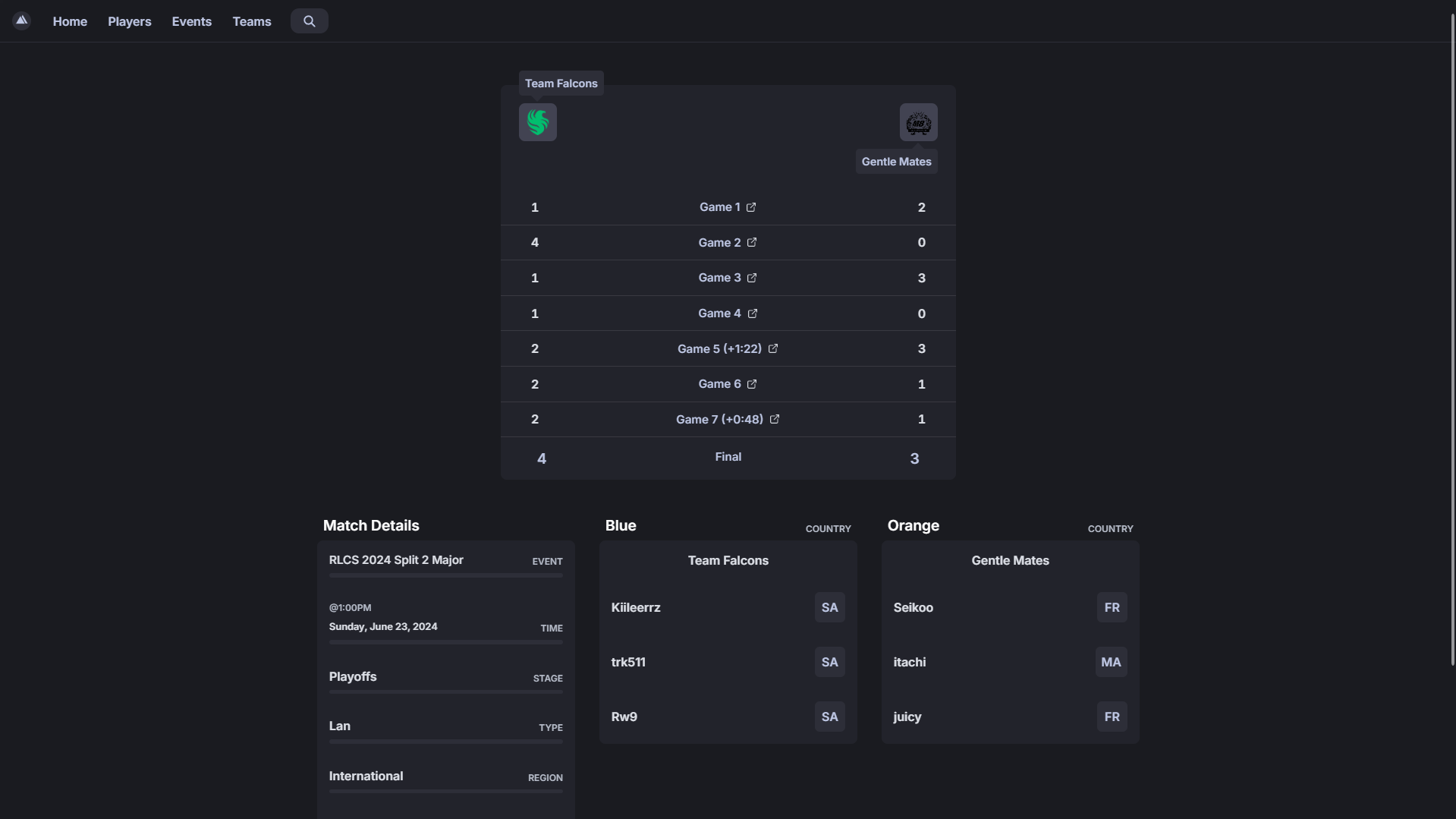Viewport: 1456px width, 819px height.
Task: Open Game 5 (+1:22) replay link
Action: pos(719,349)
